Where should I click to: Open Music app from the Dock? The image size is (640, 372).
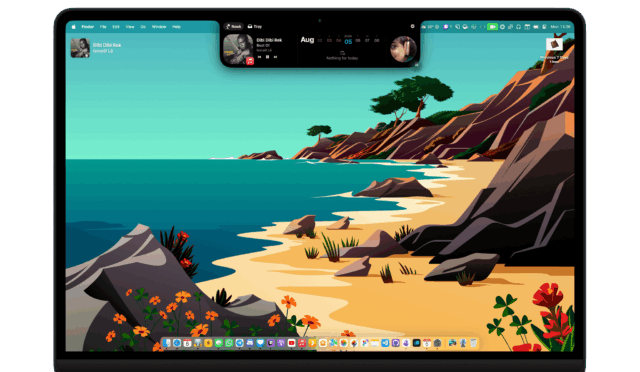[x=302, y=343]
